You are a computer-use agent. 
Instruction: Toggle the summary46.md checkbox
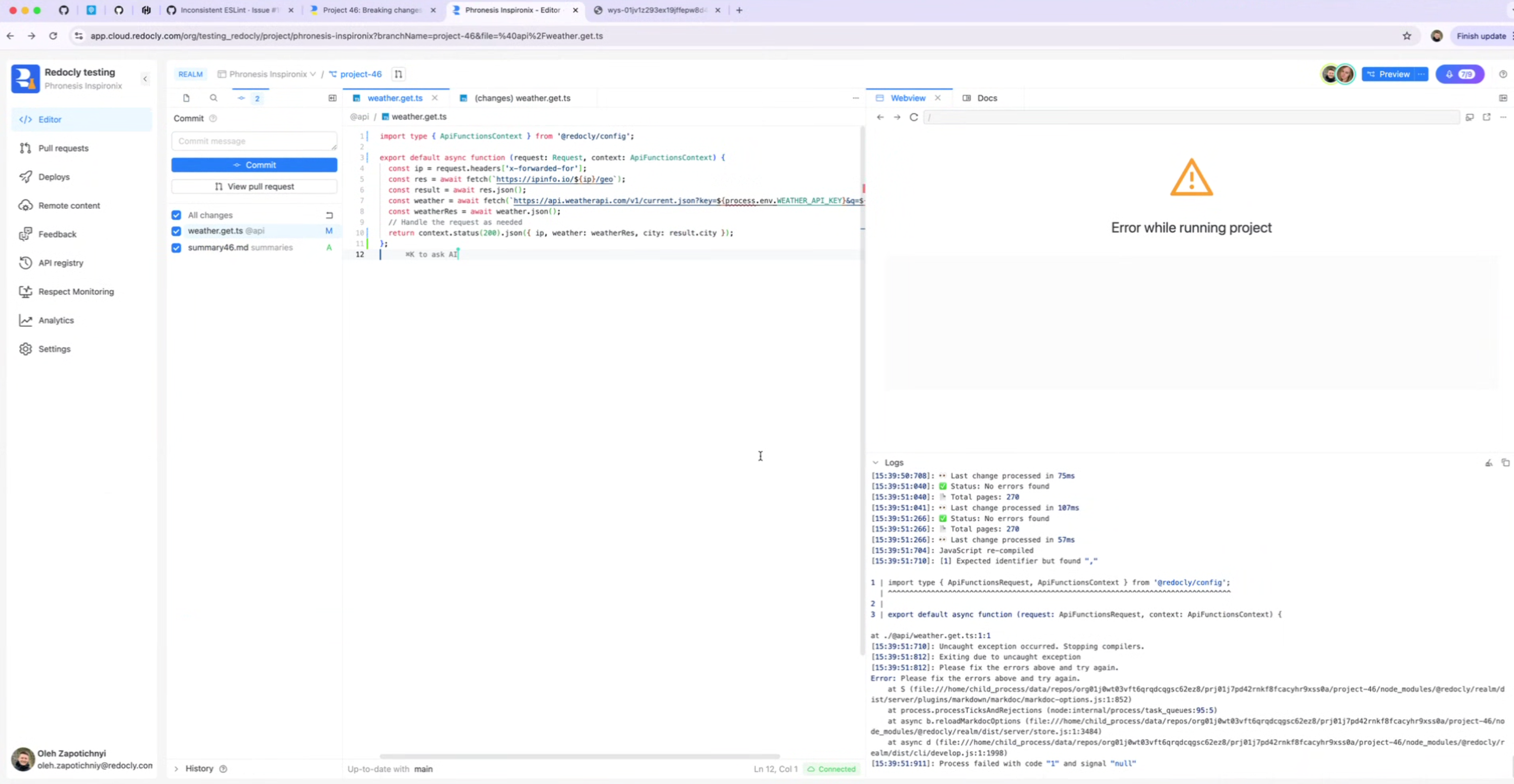176,247
